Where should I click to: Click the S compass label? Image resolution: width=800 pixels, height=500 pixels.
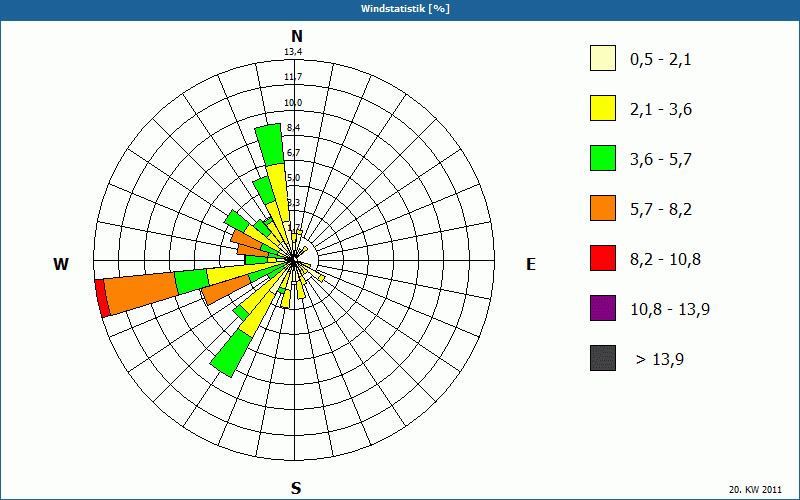point(296,488)
